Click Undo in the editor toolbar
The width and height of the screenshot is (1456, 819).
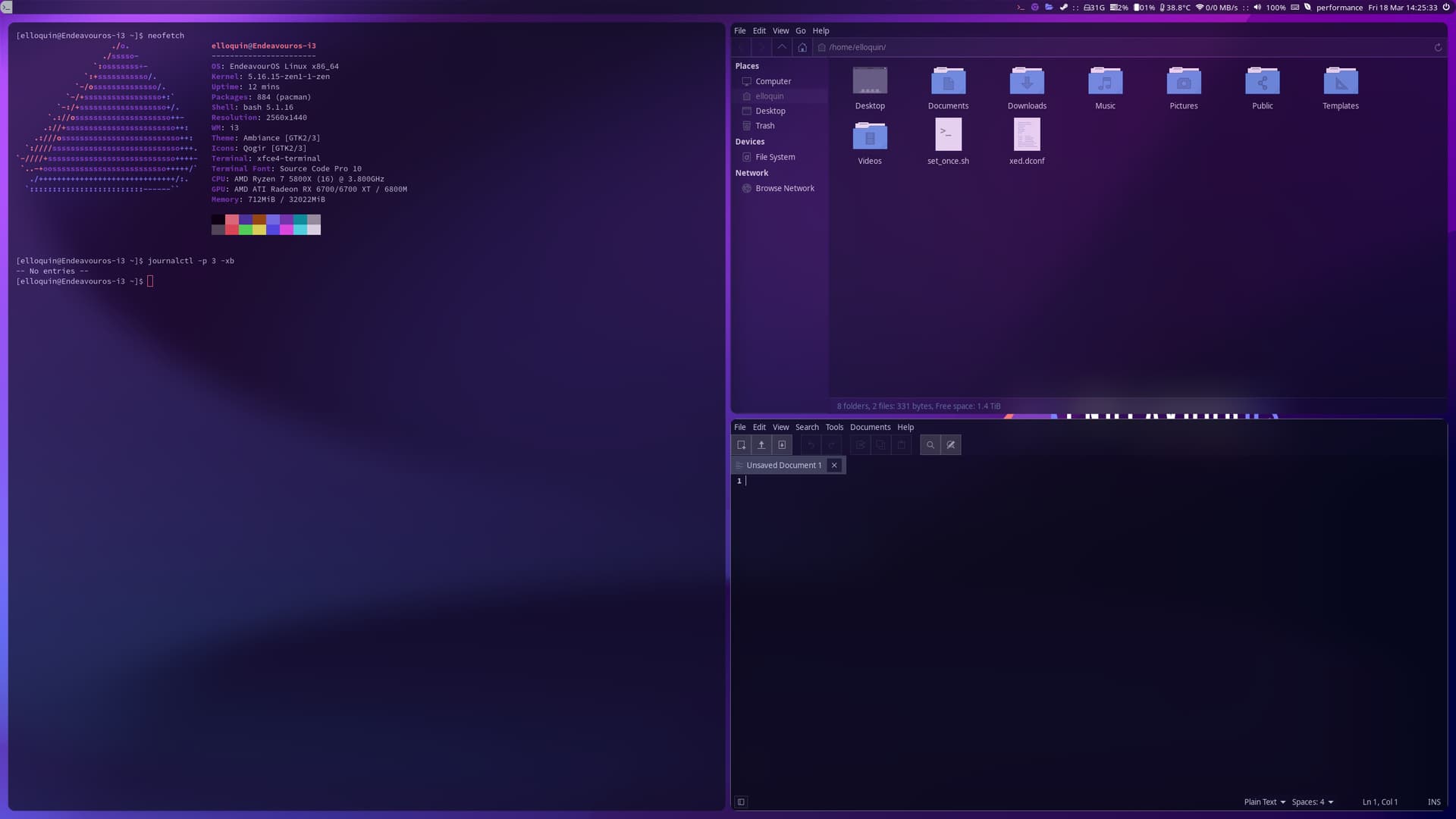point(811,445)
